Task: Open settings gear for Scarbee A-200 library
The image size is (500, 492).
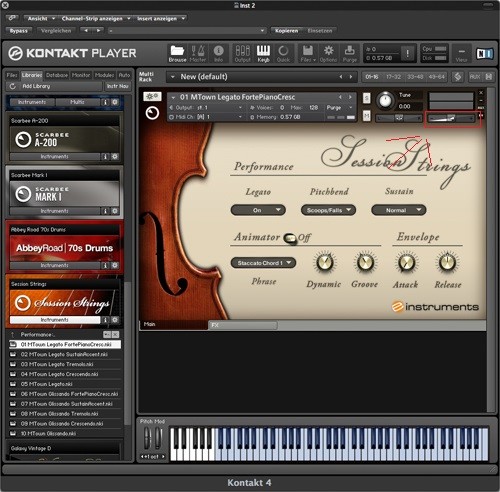Action: coord(115,156)
